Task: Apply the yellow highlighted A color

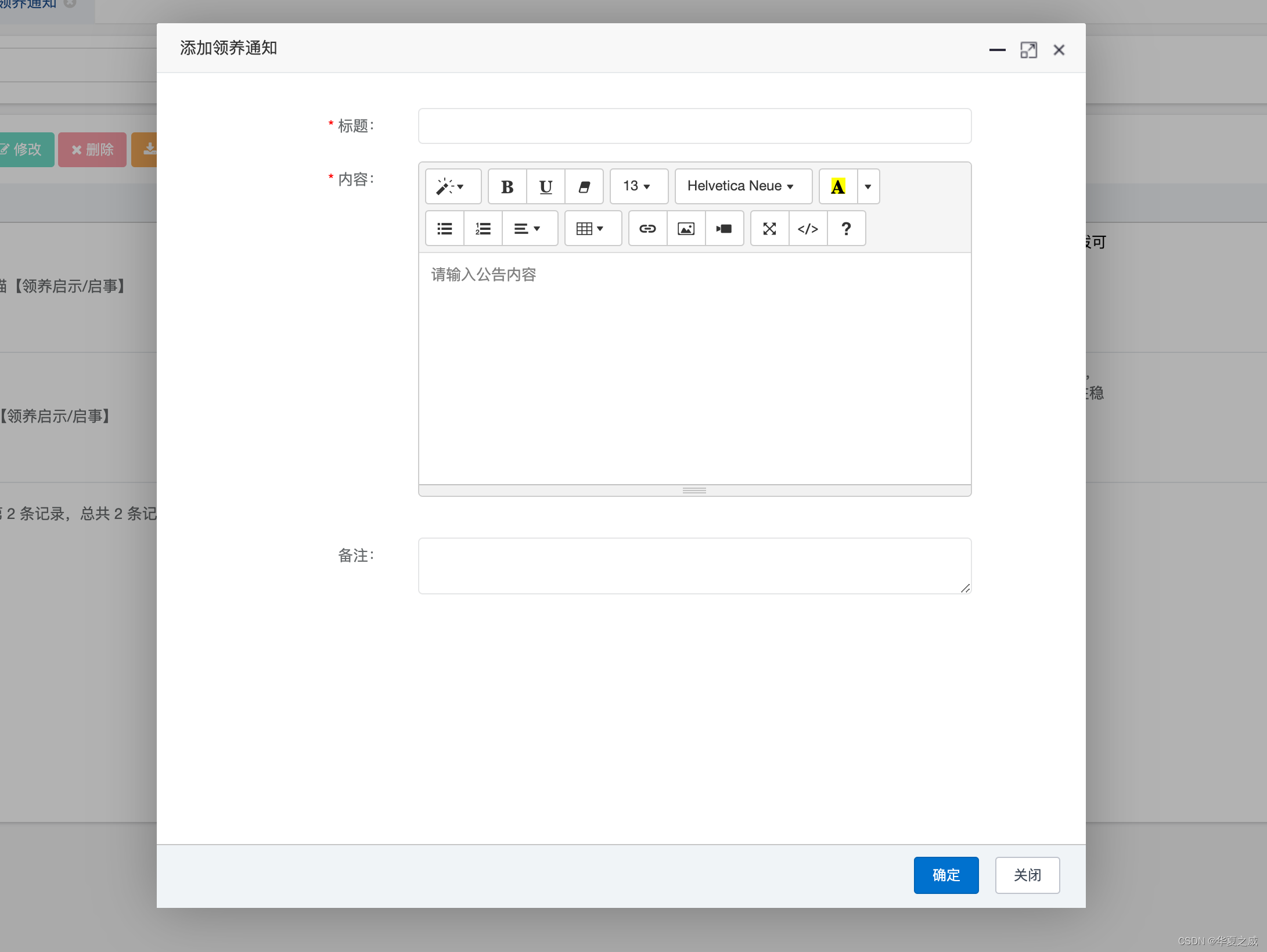Action: point(838,186)
